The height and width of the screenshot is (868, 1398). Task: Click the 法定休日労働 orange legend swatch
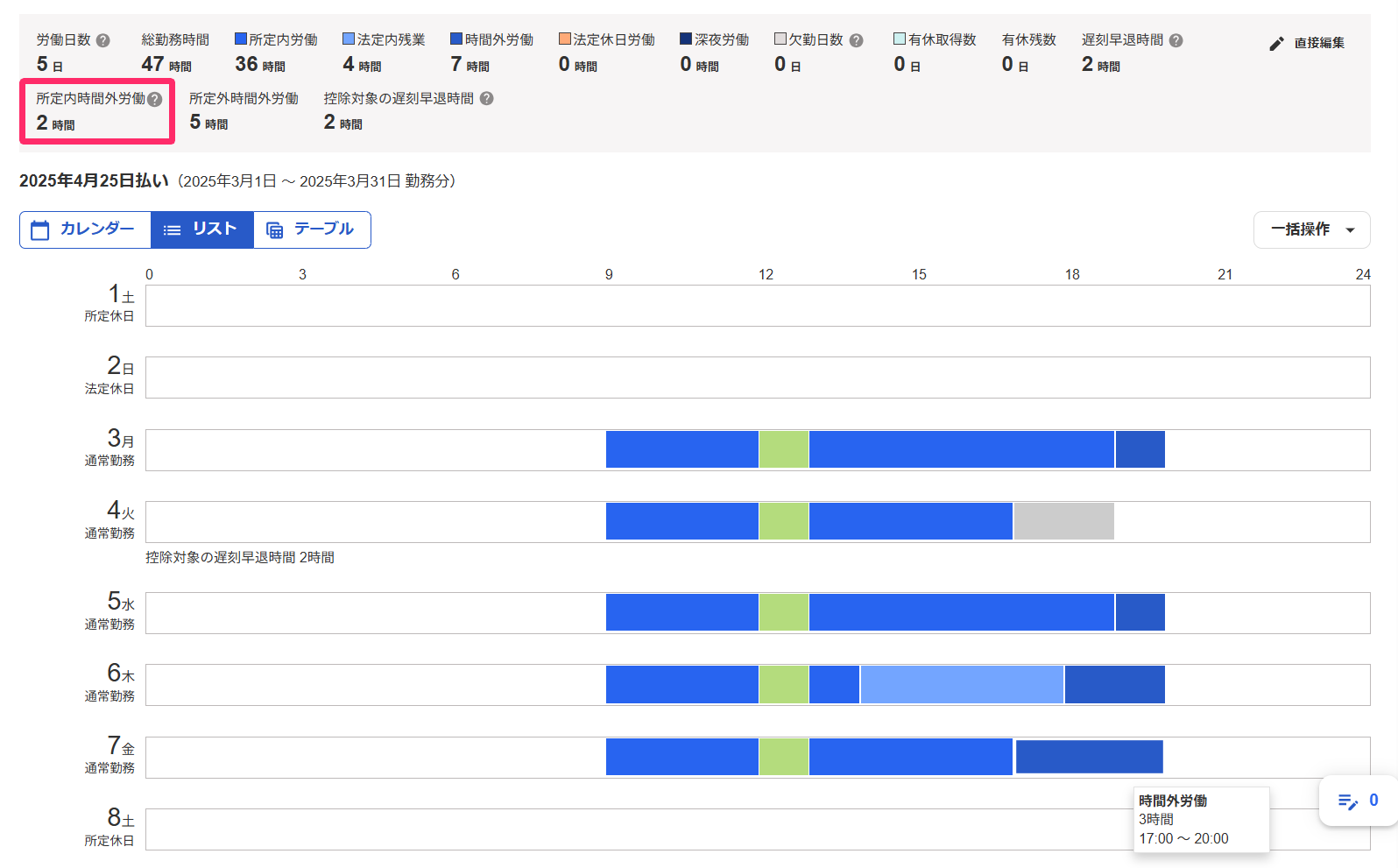(565, 39)
